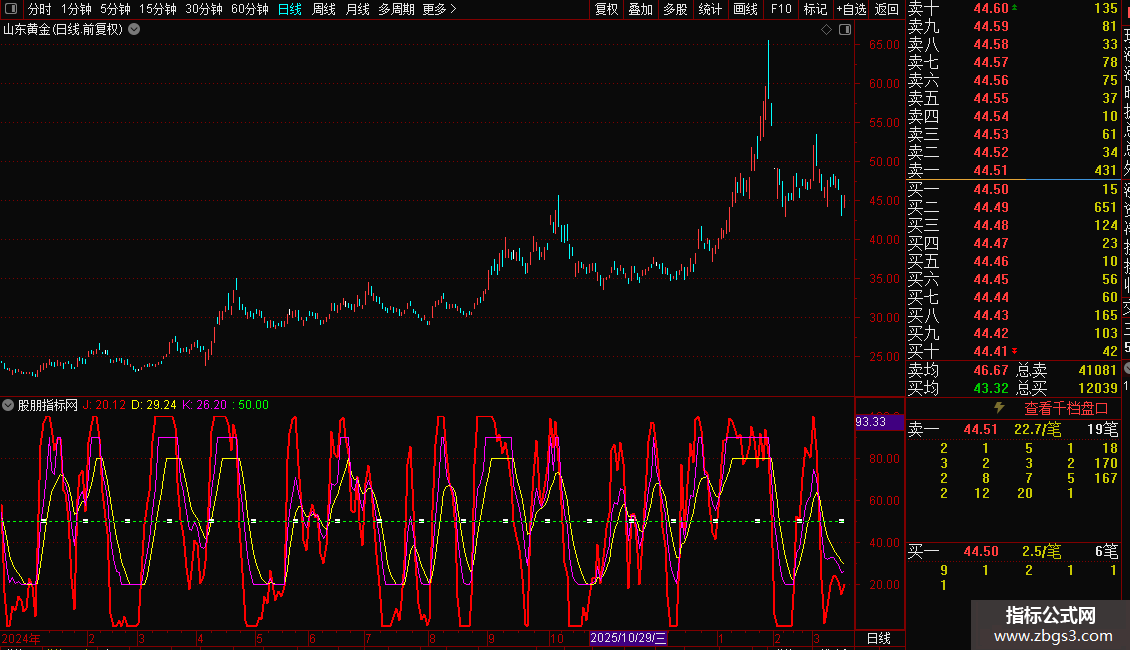Click the J: 20.12 indicator value
The width and height of the screenshot is (1130, 650).
[104, 405]
